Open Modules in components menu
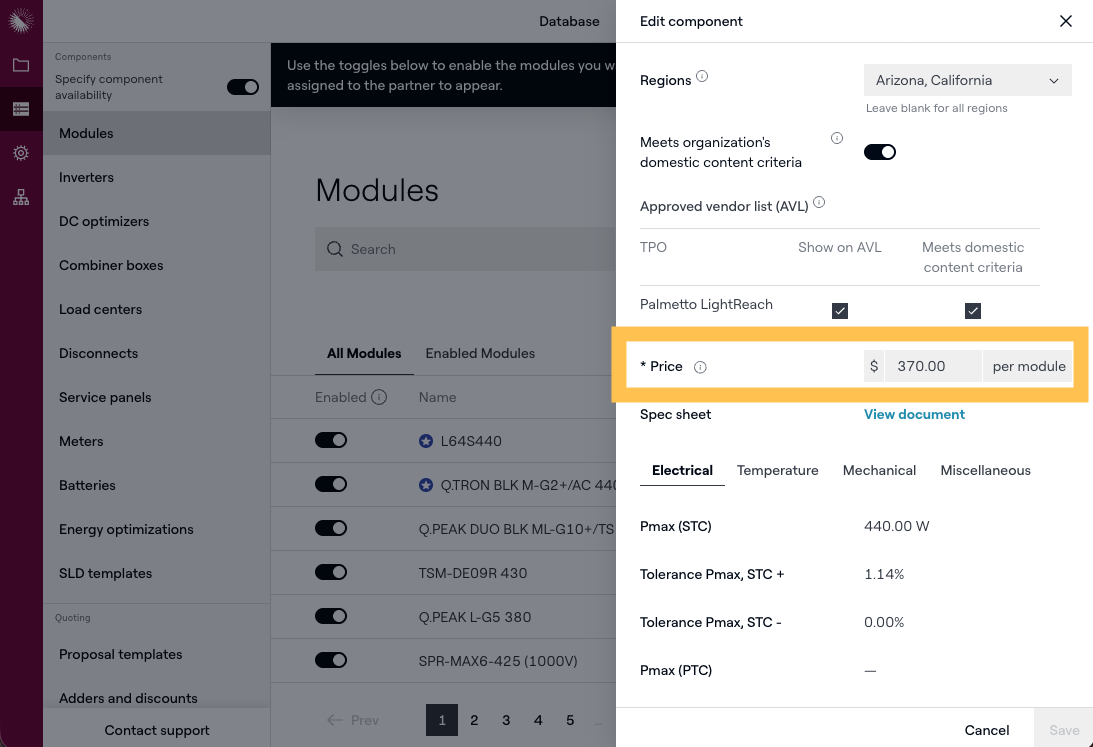1093x747 pixels. tap(156, 133)
